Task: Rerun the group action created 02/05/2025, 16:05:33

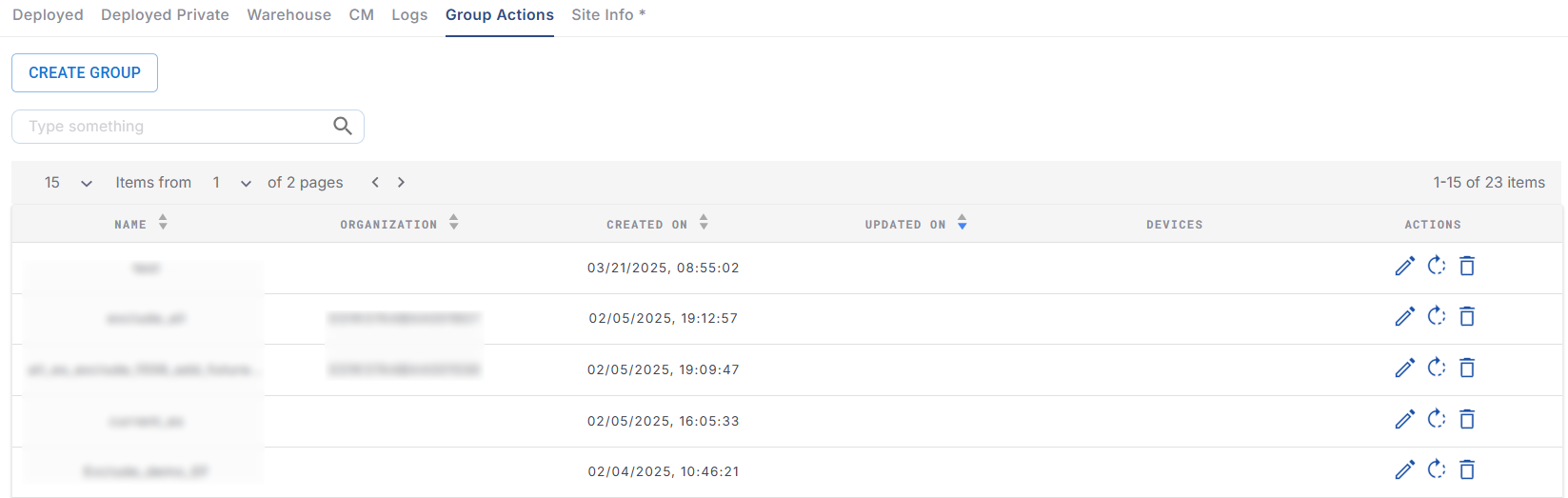Action: 1437,419
